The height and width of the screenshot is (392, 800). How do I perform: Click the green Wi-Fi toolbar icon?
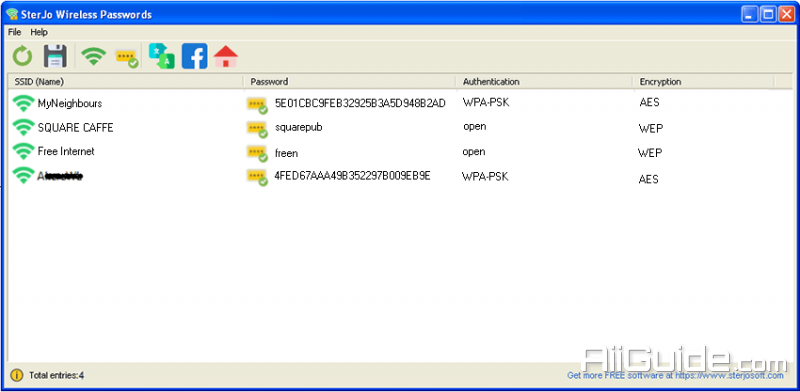click(93, 56)
